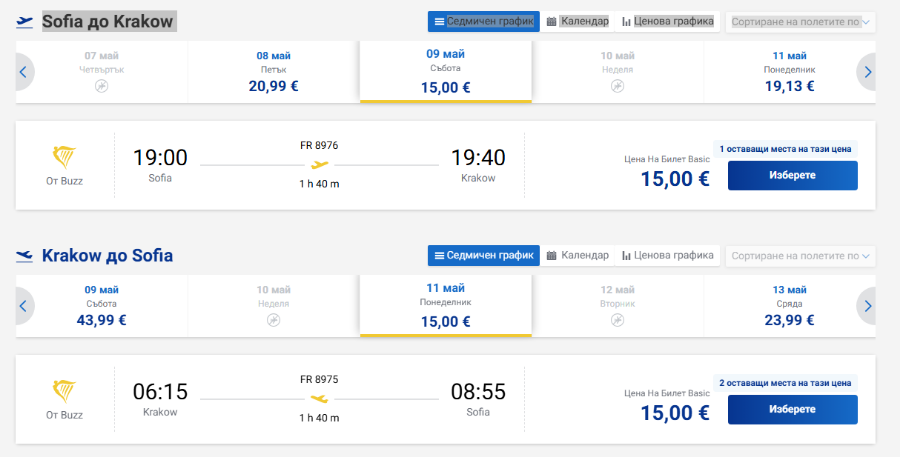The width and height of the screenshot is (900, 457).
Task: Click the yellow plane icon on the FR 8975 route line
Action: pos(320,398)
